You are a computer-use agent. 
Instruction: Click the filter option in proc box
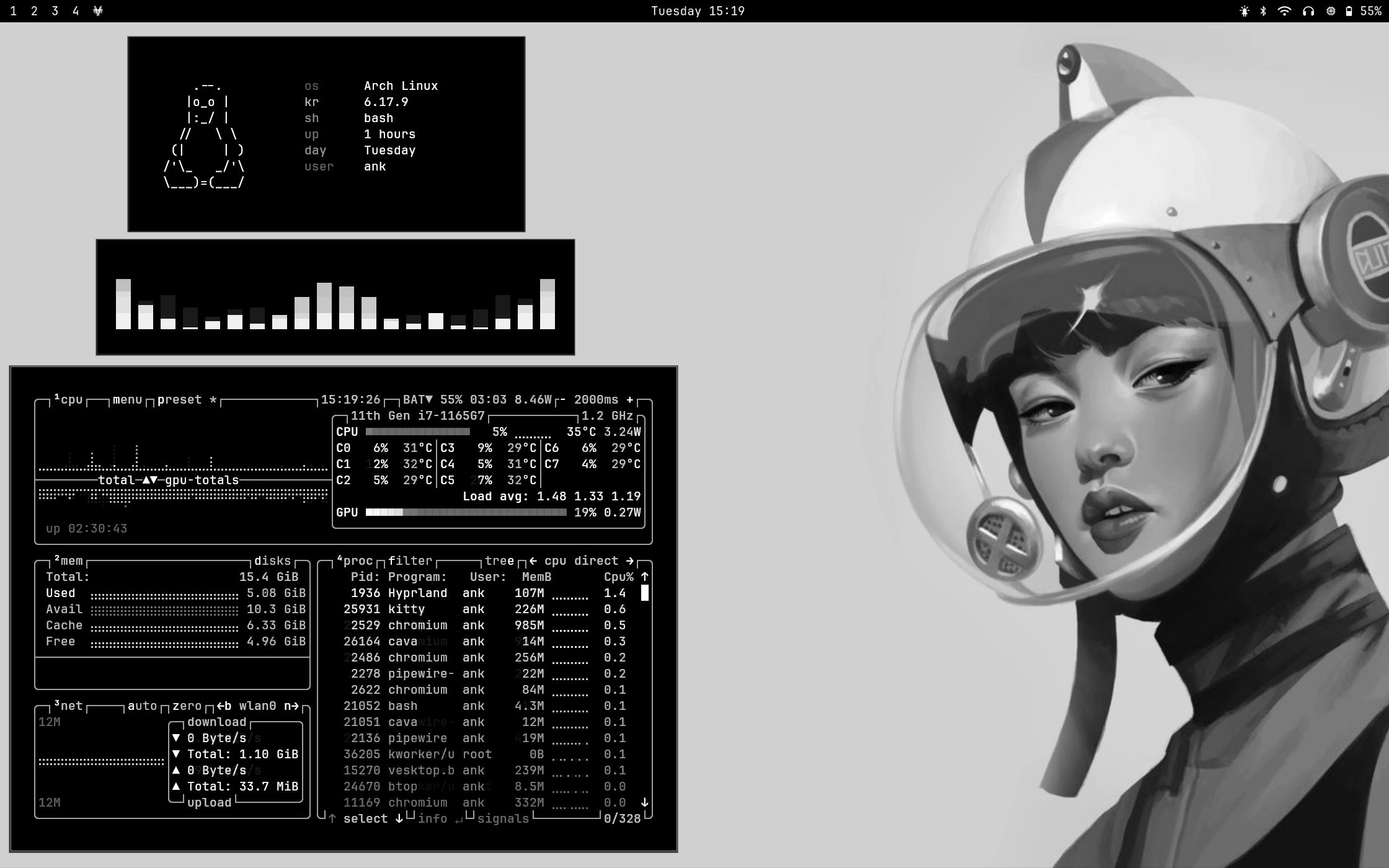click(410, 560)
